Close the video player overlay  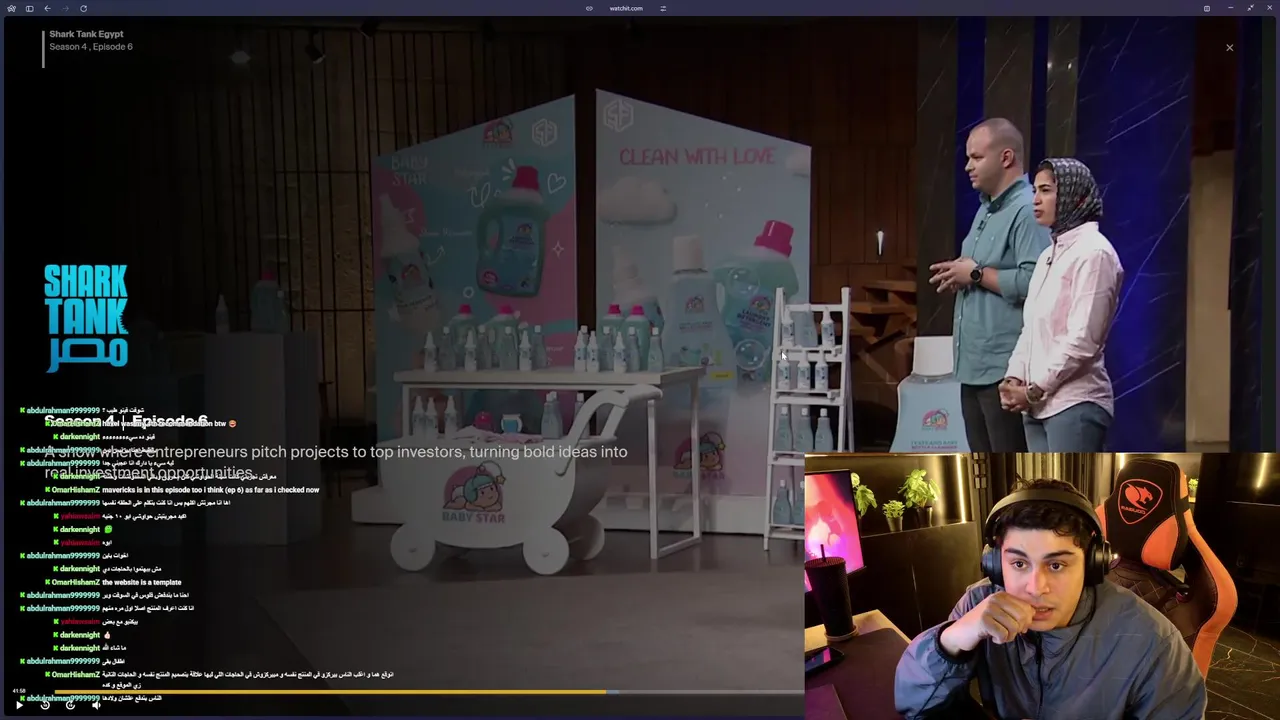1230,48
